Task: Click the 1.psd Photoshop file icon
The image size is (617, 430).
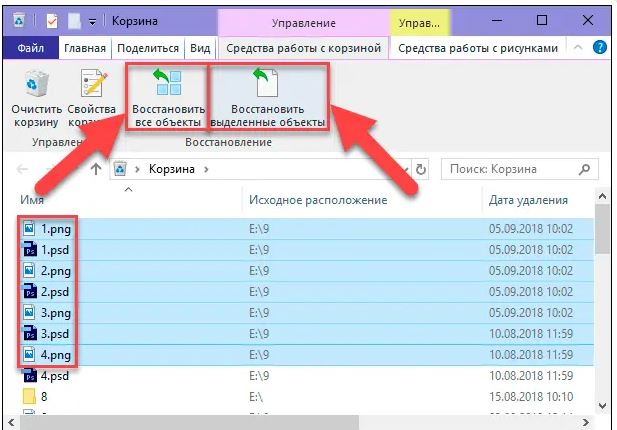Action: tap(30, 249)
